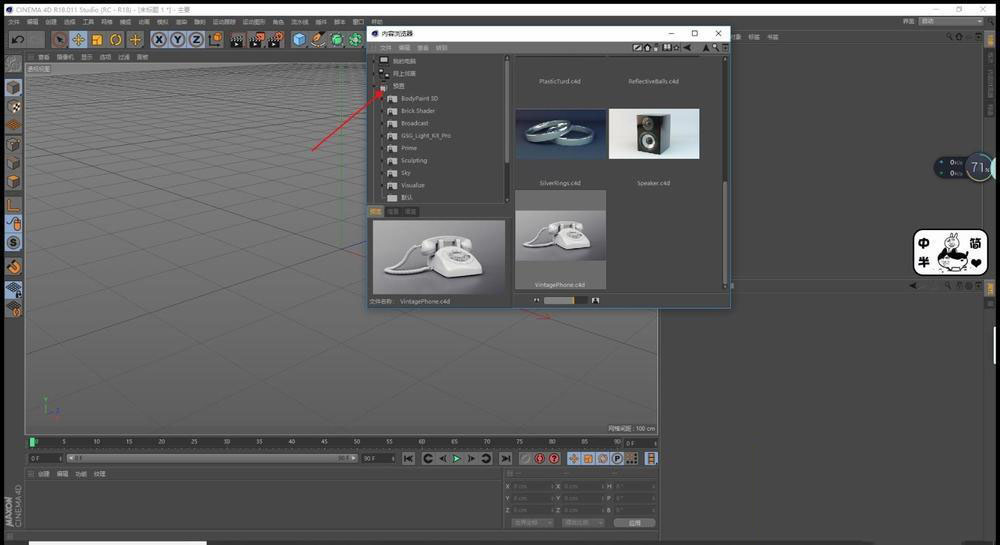1000x545 pixels.
Task: Toggle Position keyframe recording icon
Action: [574, 458]
